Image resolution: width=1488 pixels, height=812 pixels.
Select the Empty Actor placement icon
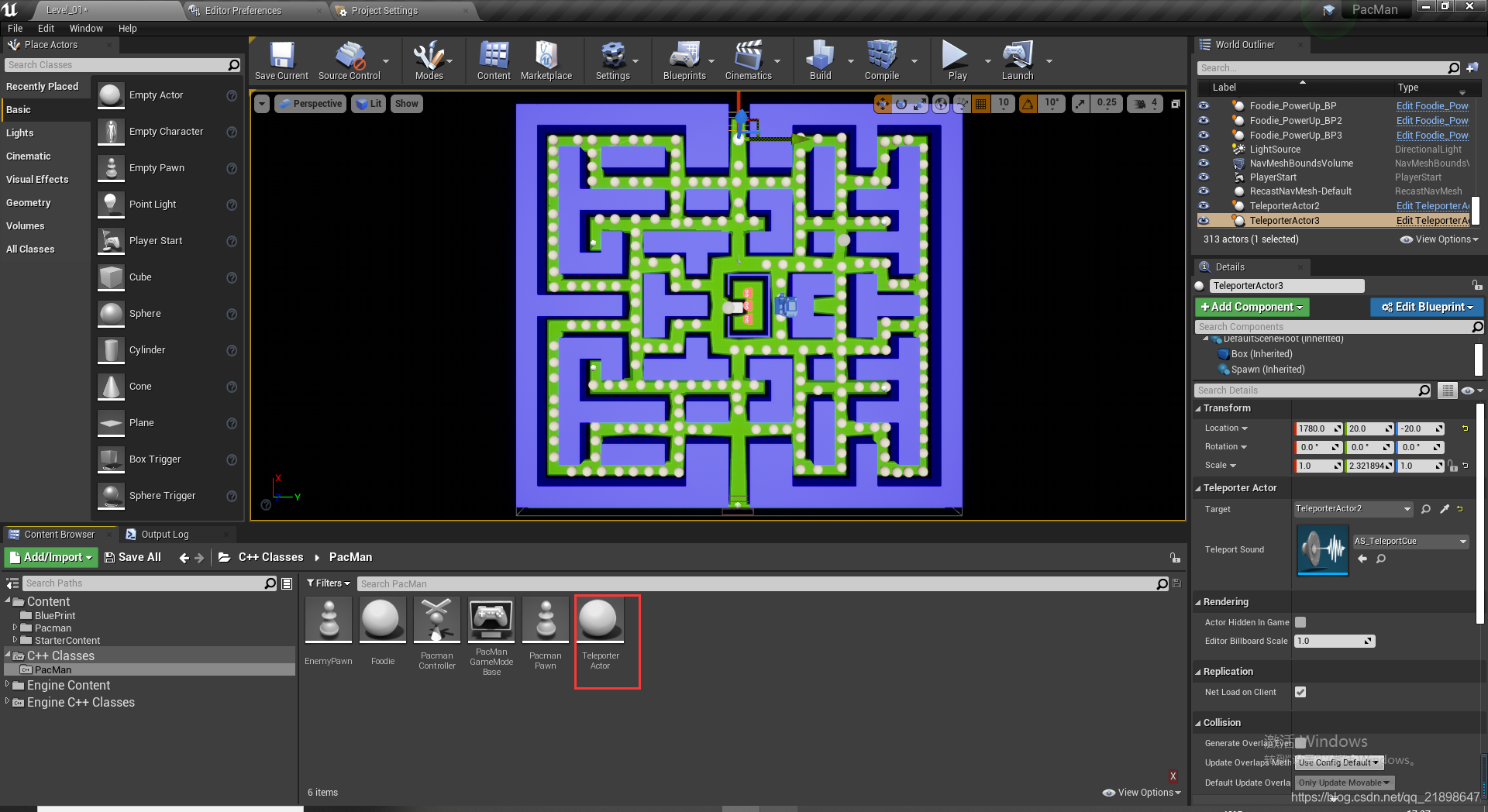tap(111, 95)
